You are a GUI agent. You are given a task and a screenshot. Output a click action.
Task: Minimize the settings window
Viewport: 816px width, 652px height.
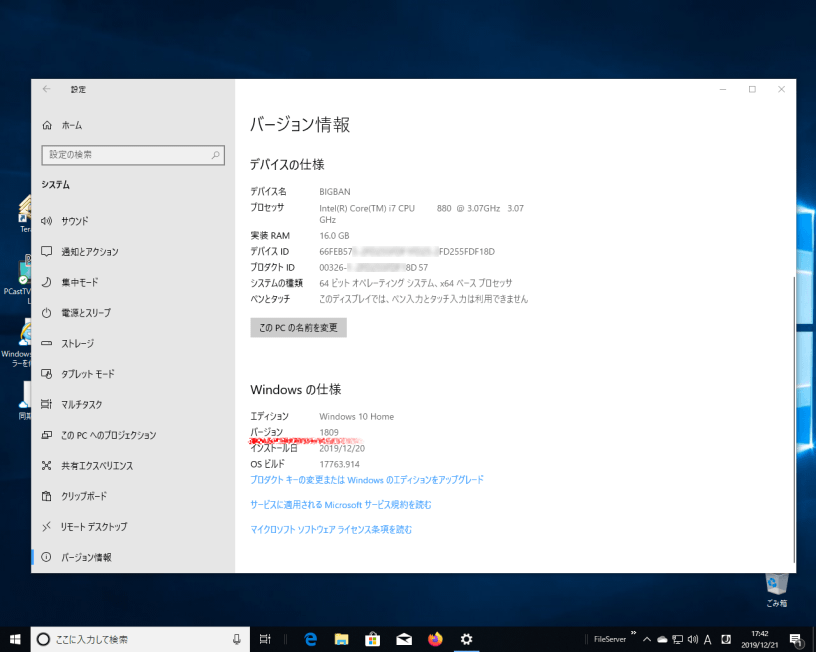[x=723, y=90]
